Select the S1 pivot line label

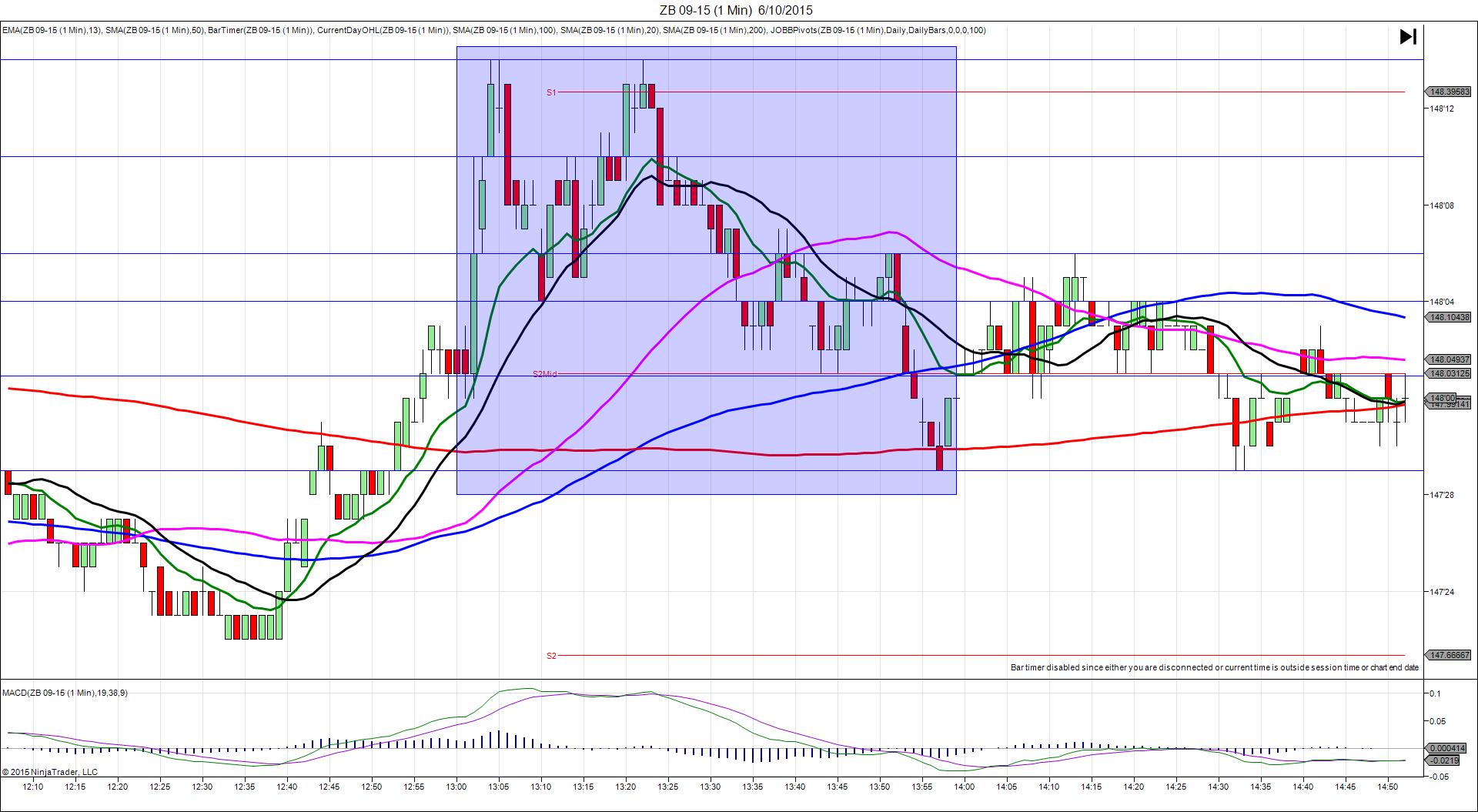pyautogui.click(x=551, y=92)
